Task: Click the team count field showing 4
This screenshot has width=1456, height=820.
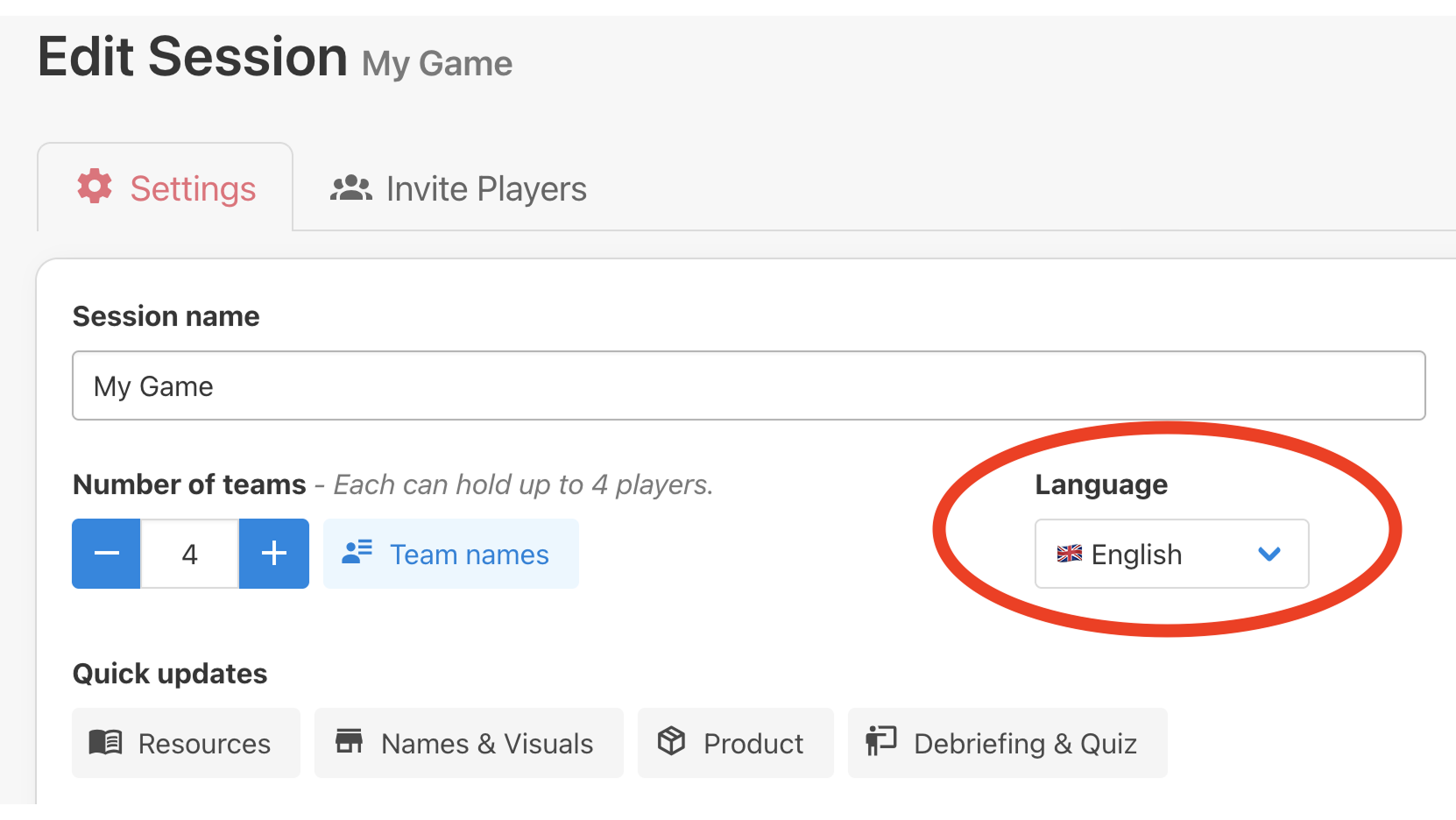Action: tap(189, 554)
